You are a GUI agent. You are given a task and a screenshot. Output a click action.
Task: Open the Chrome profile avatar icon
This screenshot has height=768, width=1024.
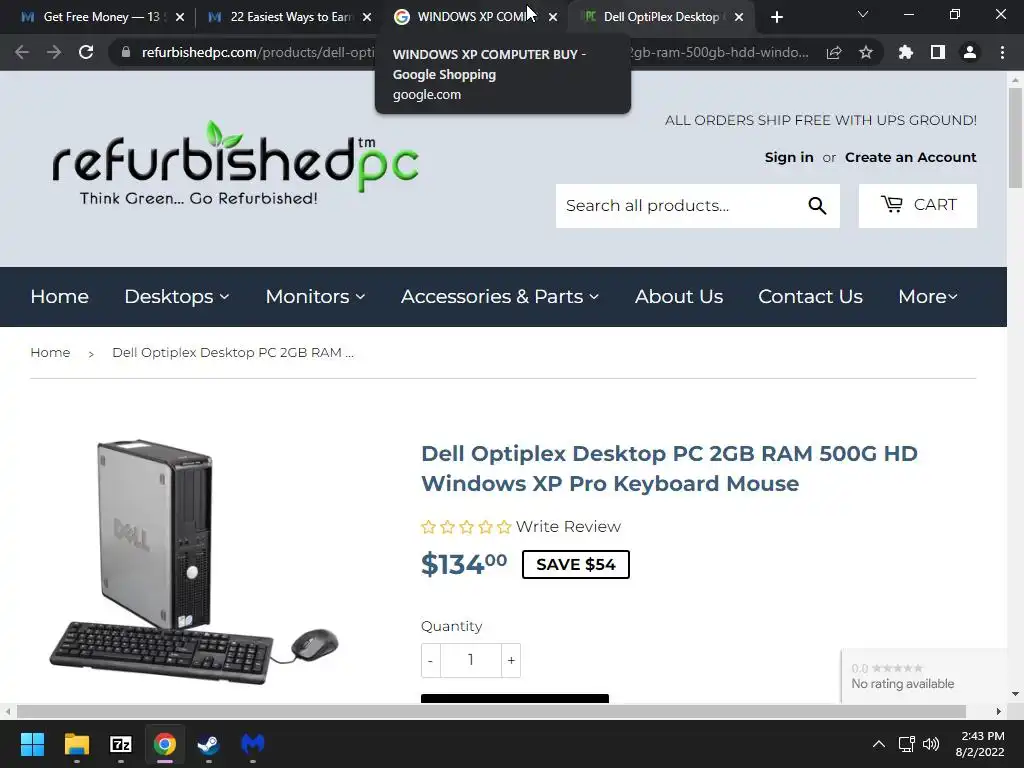pyautogui.click(x=970, y=52)
